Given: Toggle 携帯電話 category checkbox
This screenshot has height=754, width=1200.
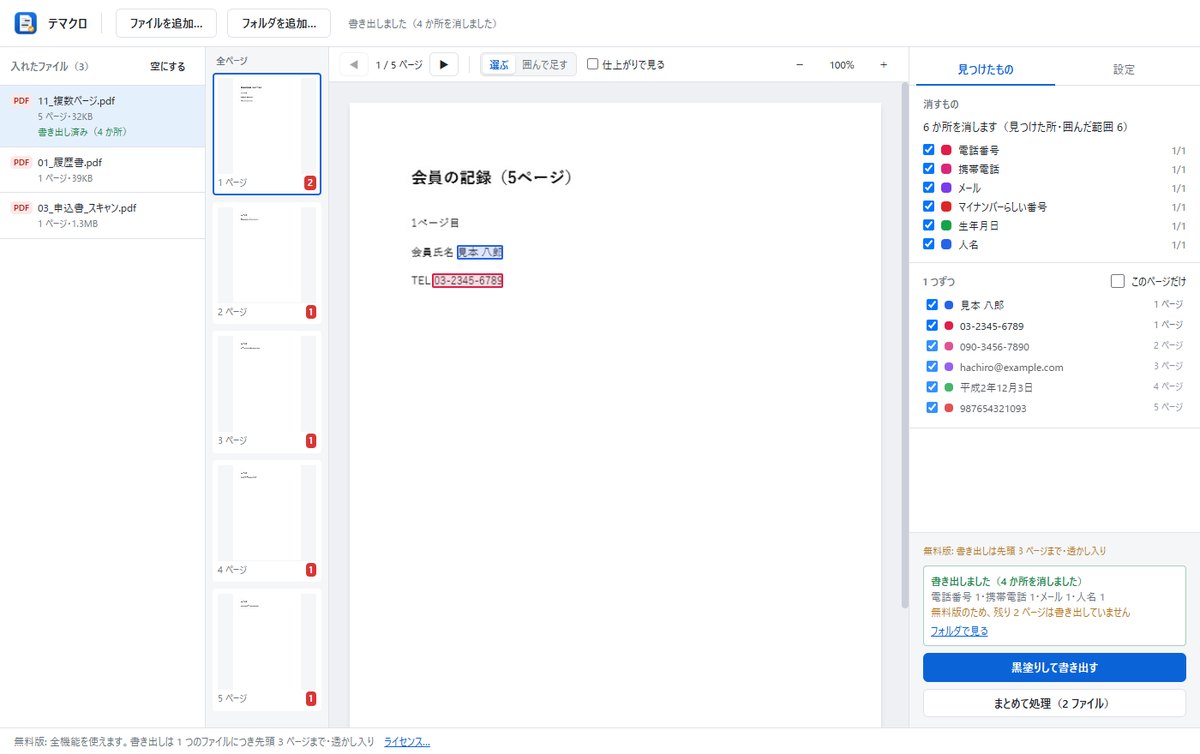Looking at the screenshot, I should (x=929, y=169).
